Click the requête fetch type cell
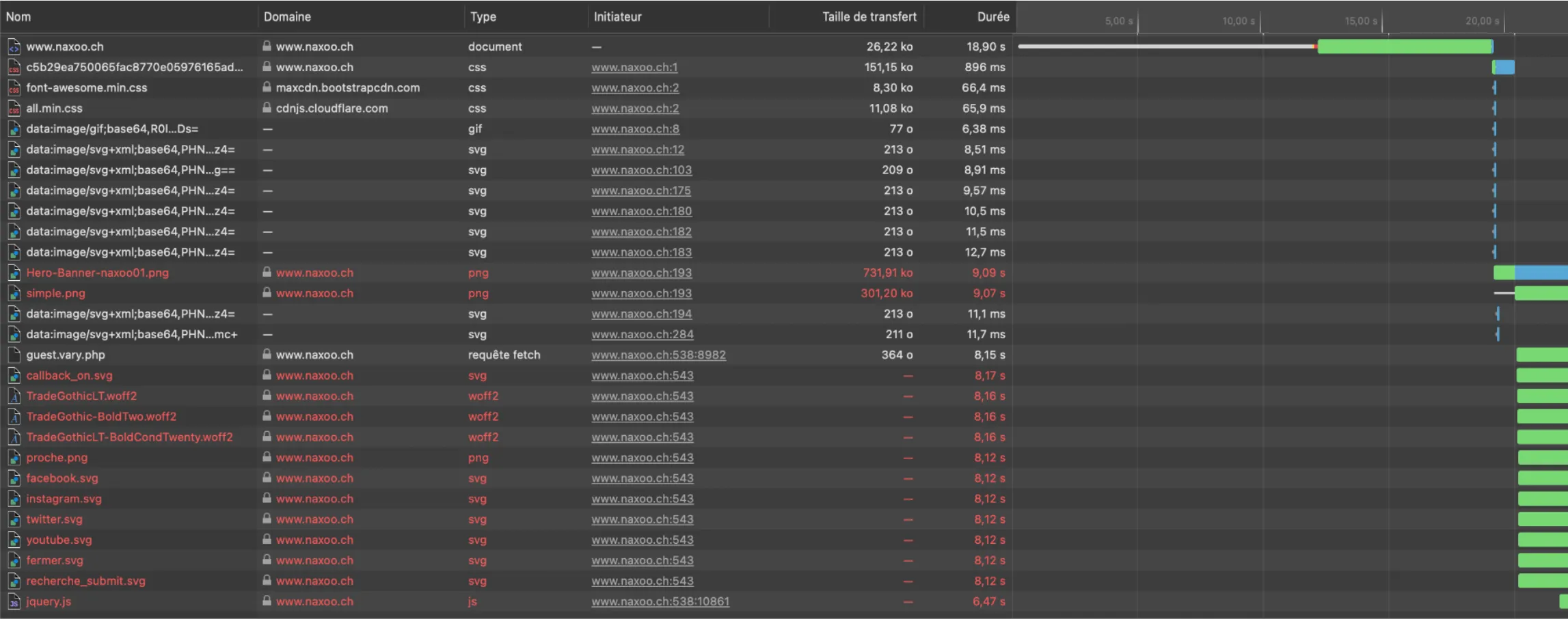 504,355
